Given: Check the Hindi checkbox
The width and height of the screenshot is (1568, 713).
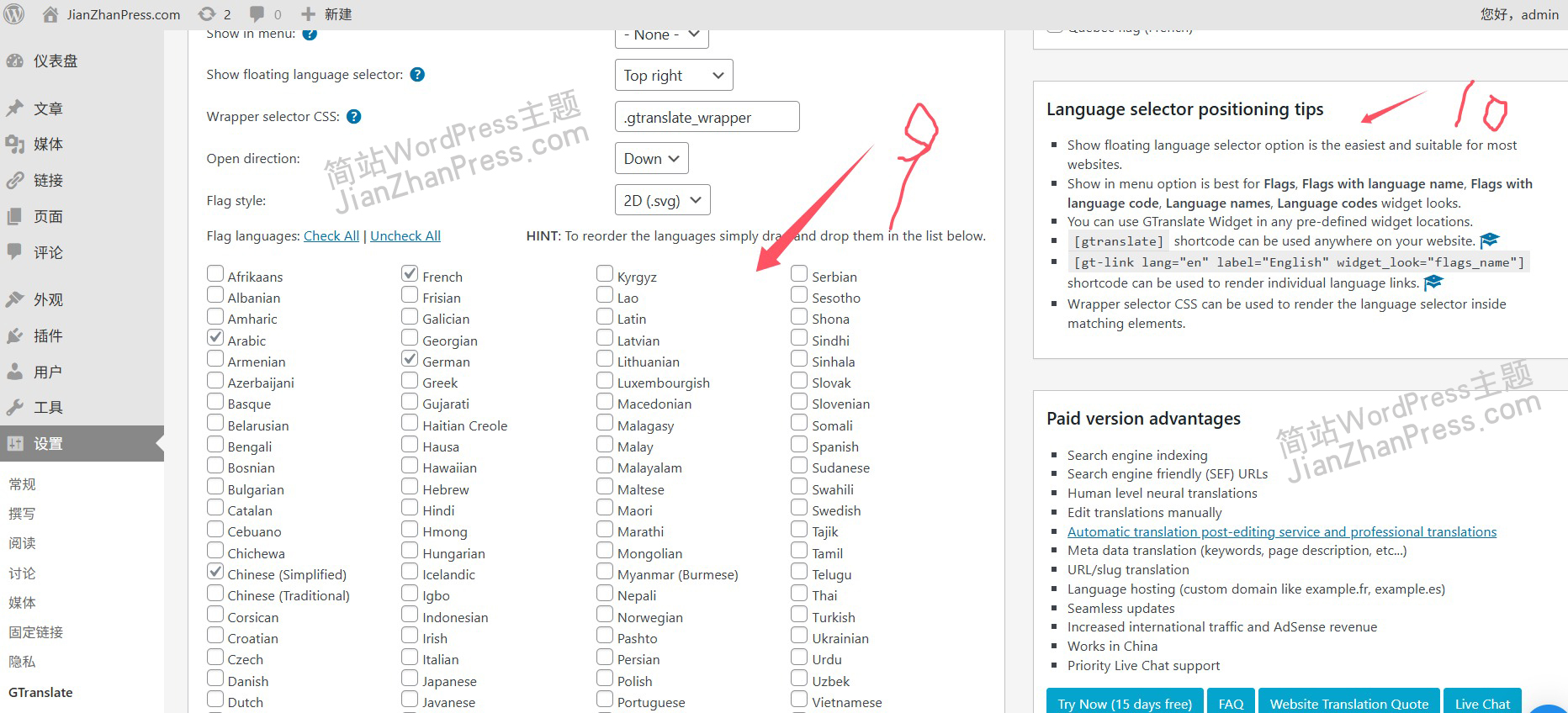Looking at the screenshot, I should 410,508.
